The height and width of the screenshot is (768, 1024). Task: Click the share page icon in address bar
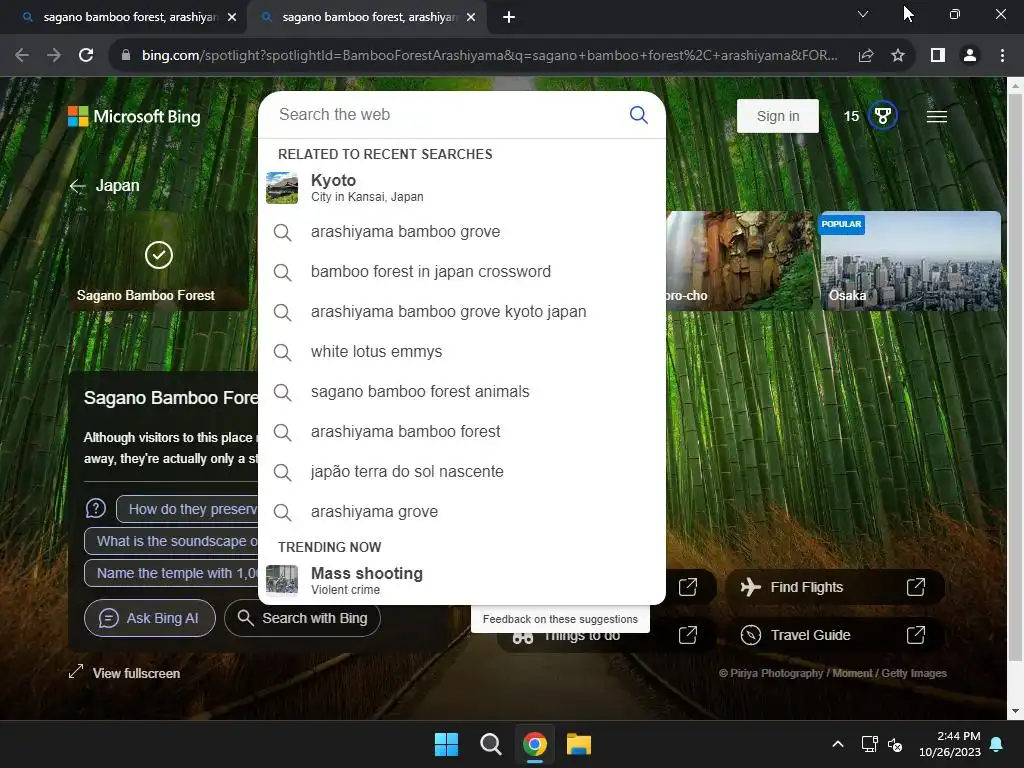click(866, 56)
